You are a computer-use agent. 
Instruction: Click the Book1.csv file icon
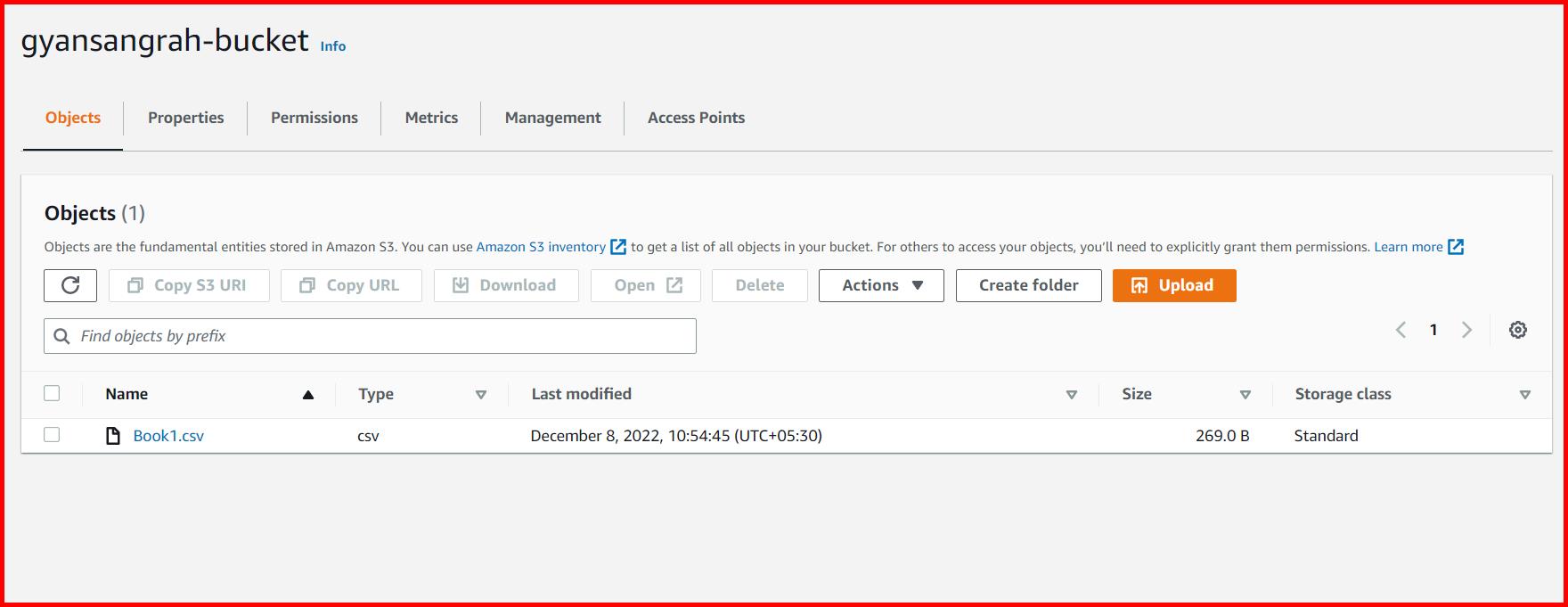[x=113, y=436]
